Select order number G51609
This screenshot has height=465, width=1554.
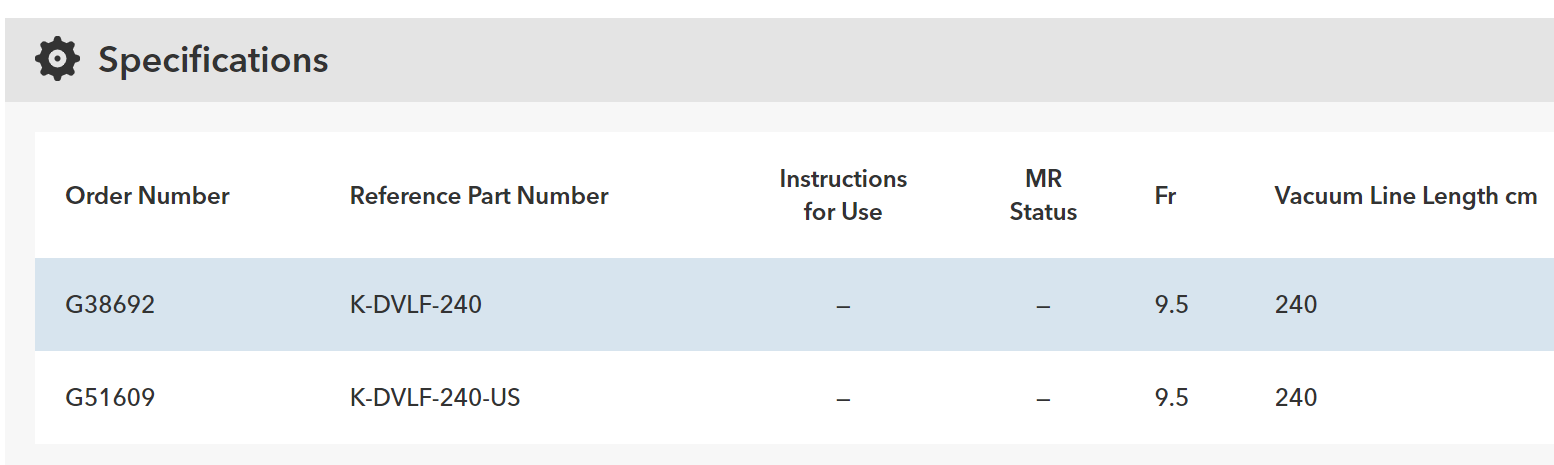(110, 398)
